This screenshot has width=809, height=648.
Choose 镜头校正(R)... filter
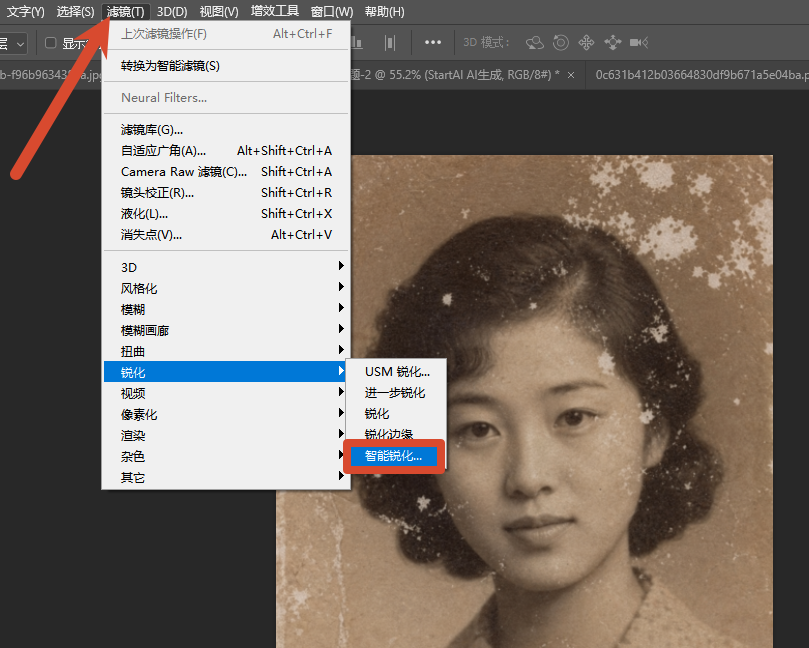226,193
